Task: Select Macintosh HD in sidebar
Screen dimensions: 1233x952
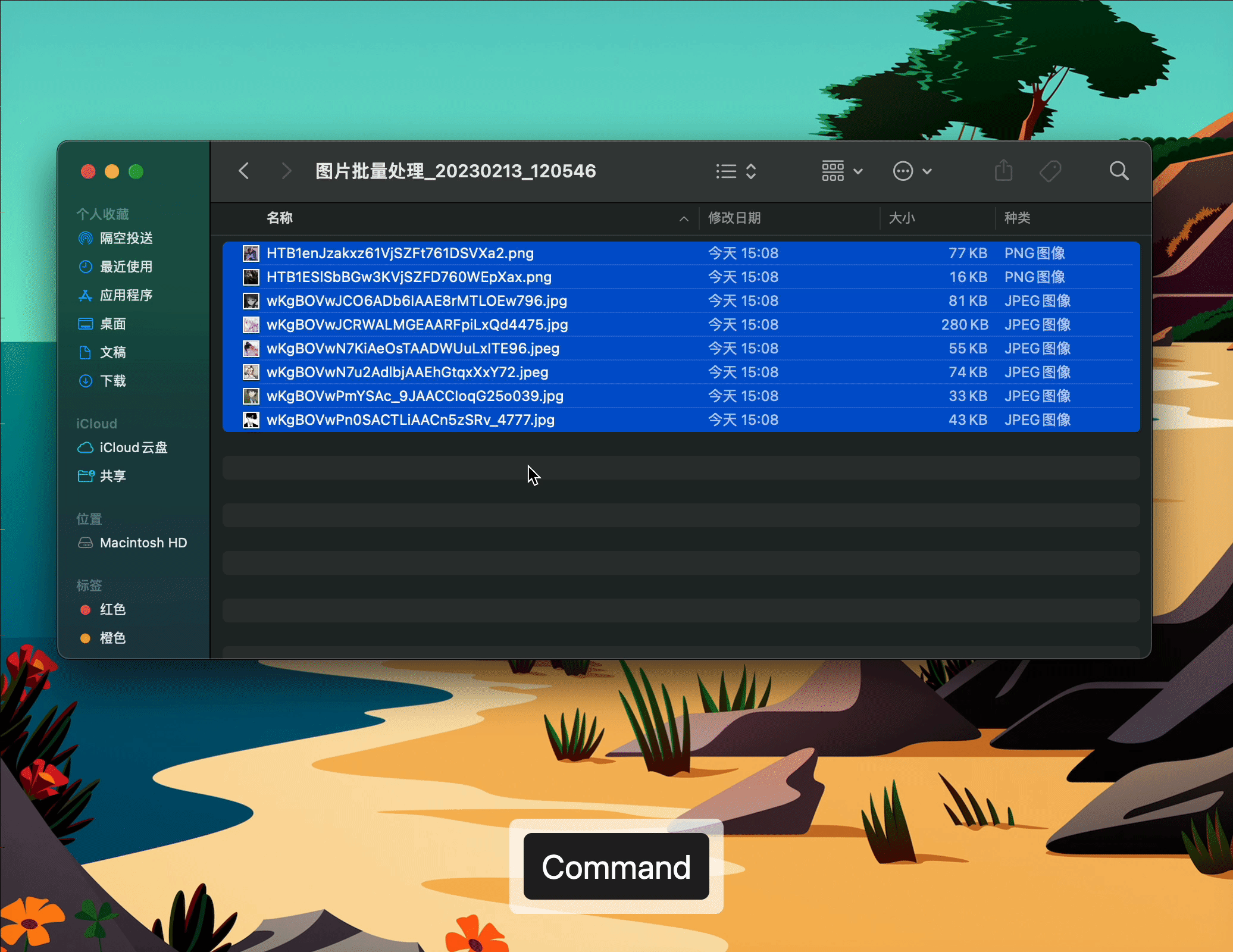Action: coord(143,543)
